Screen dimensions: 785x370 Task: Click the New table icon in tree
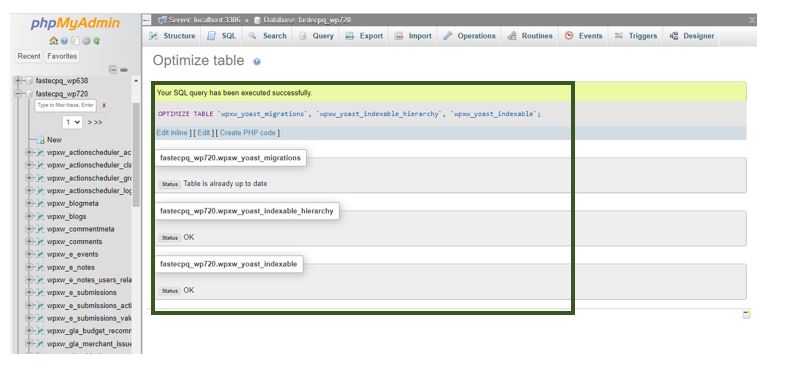click(41, 140)
